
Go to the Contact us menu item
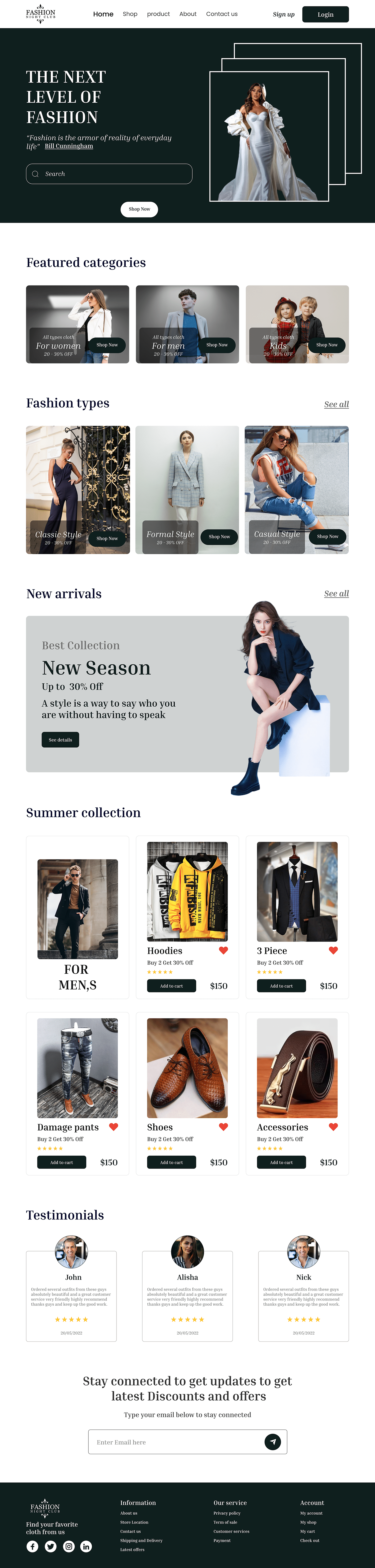(x=222, y=14)
